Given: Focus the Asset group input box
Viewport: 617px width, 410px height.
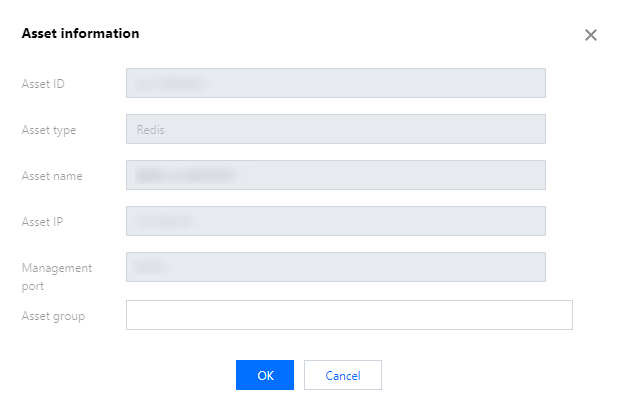Looking at the screenshot, I should 349,315.
